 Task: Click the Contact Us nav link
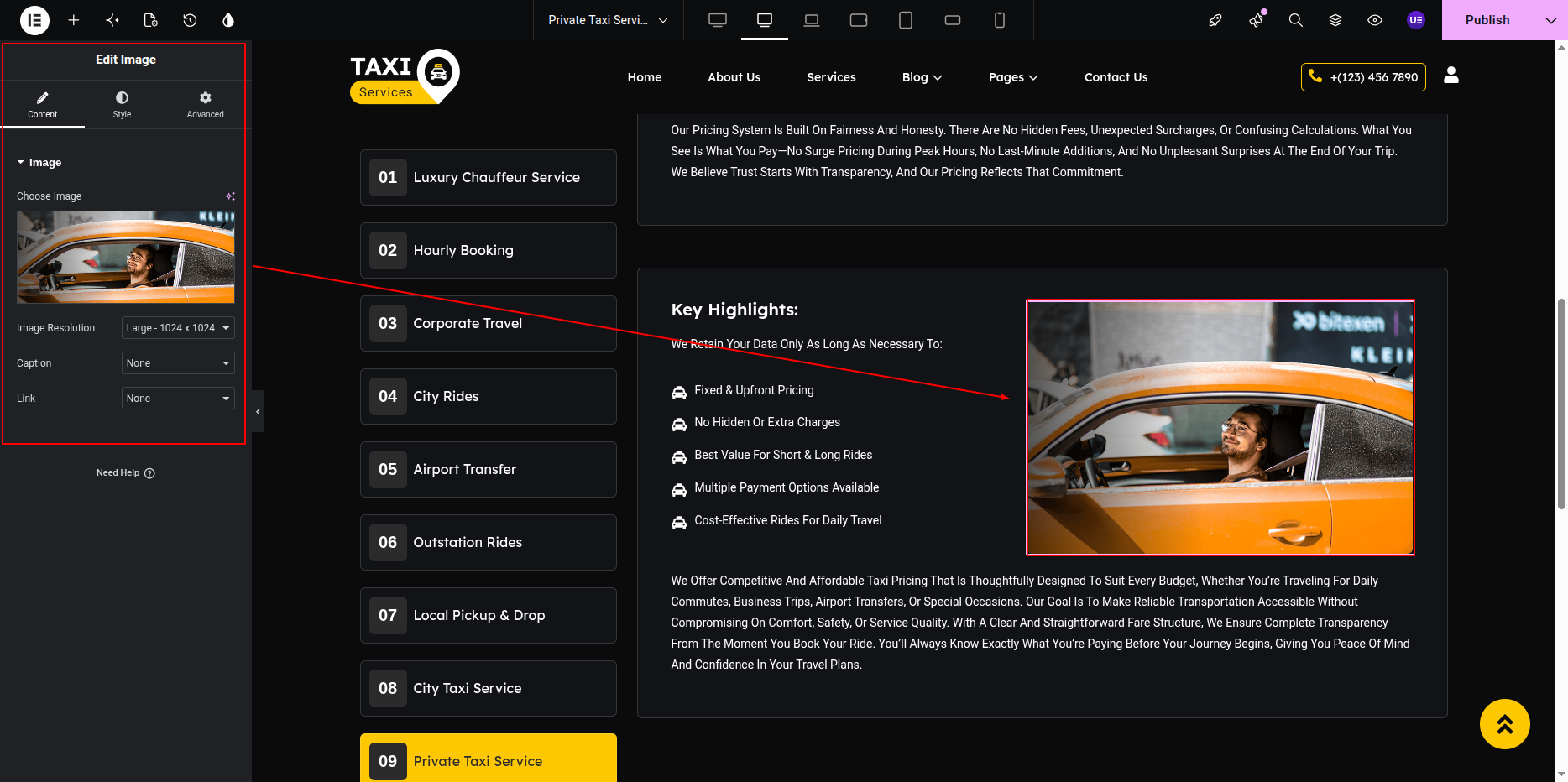(x=1116, y=77)
